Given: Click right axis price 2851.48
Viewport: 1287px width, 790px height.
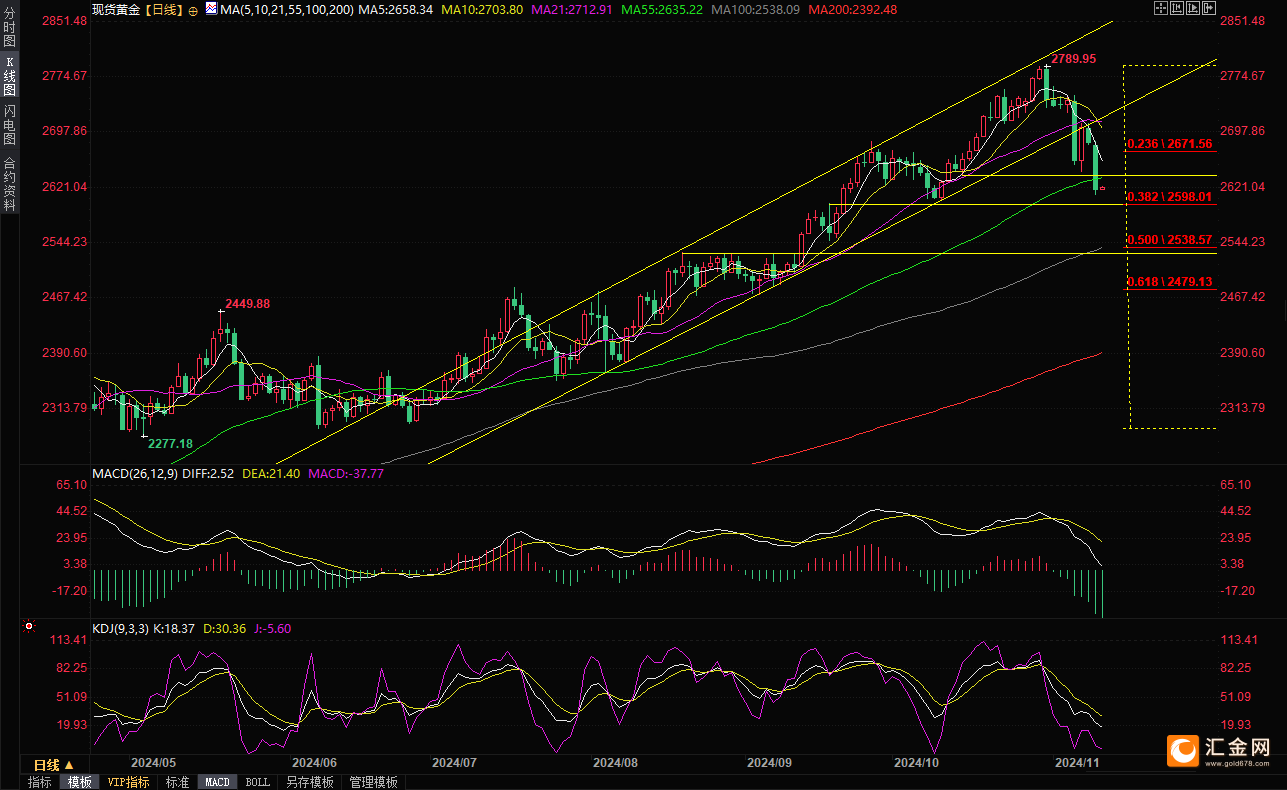Looking at the screenshot, I should point(1243,20).
